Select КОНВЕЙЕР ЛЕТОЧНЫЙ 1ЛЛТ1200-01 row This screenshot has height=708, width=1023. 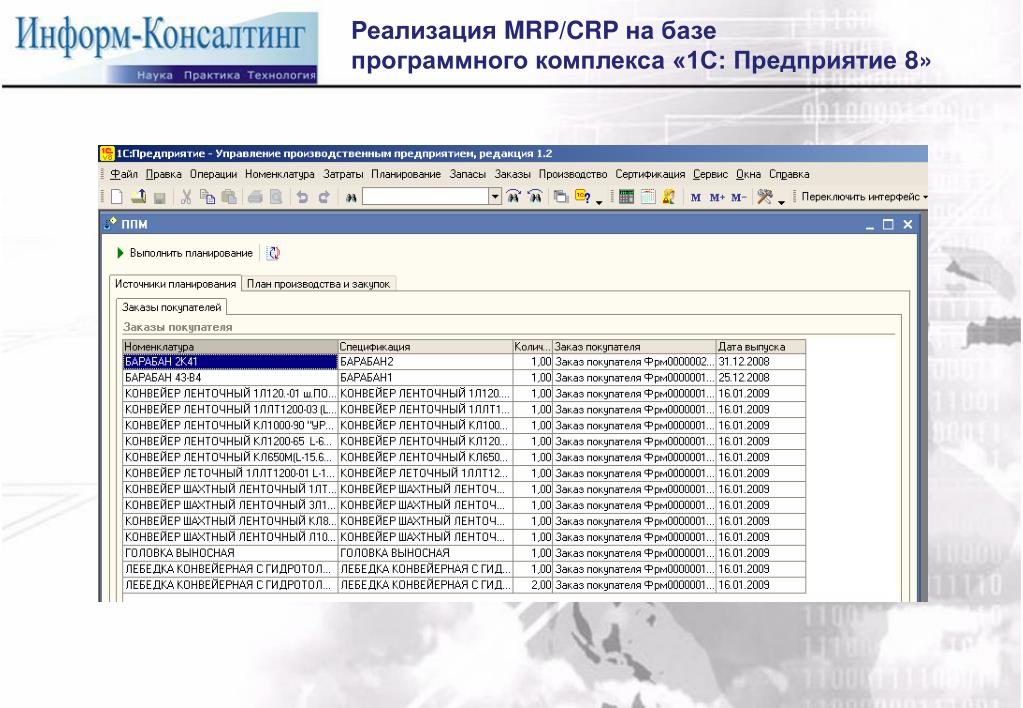[464, 473]
